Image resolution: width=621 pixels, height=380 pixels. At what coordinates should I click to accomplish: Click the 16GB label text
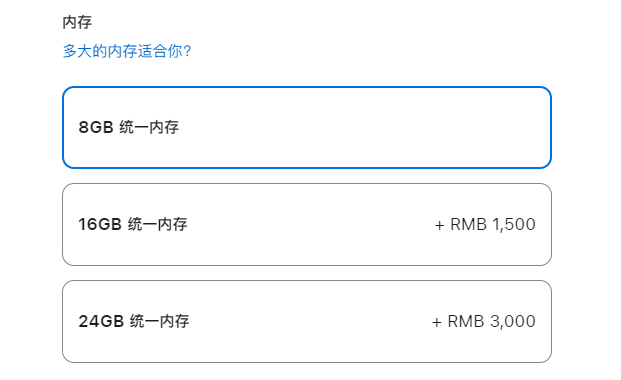(100, 224)
